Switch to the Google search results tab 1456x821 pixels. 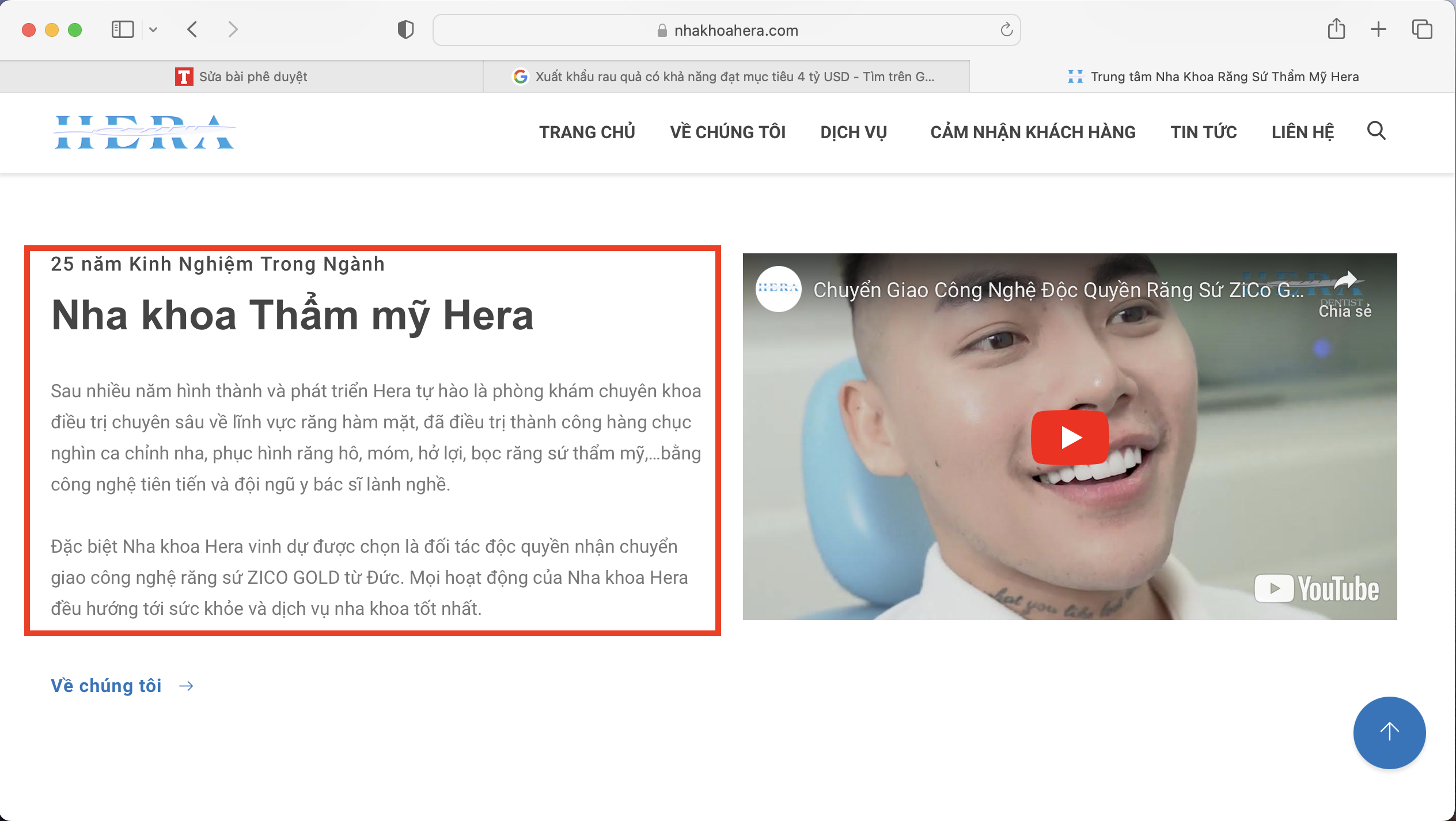[x=726, y=77]
